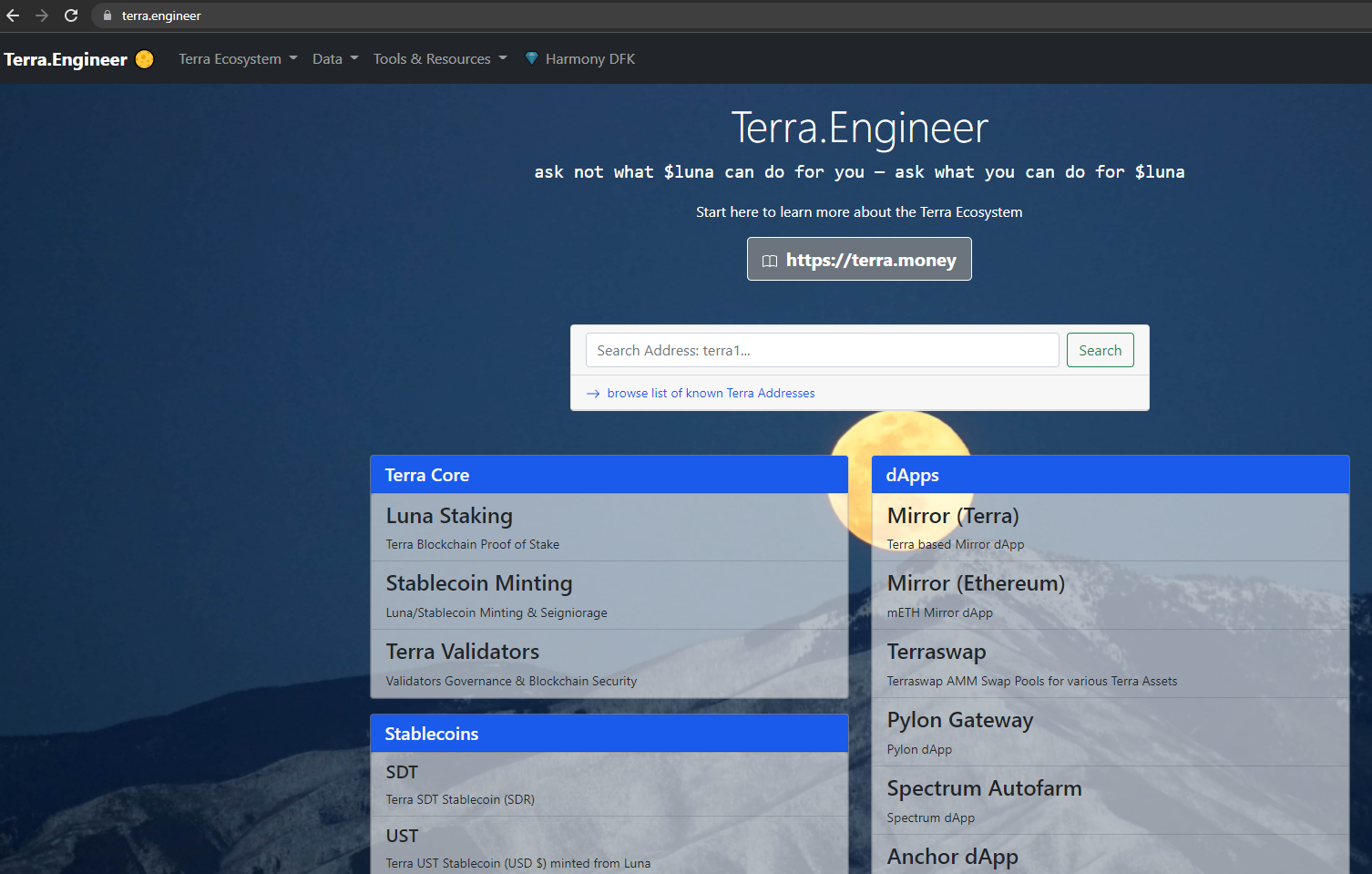Image resolution: width=1372 pixels, height=874 pixels.
Task: Select the UST stablecoin entry
Action: point(609,848)
